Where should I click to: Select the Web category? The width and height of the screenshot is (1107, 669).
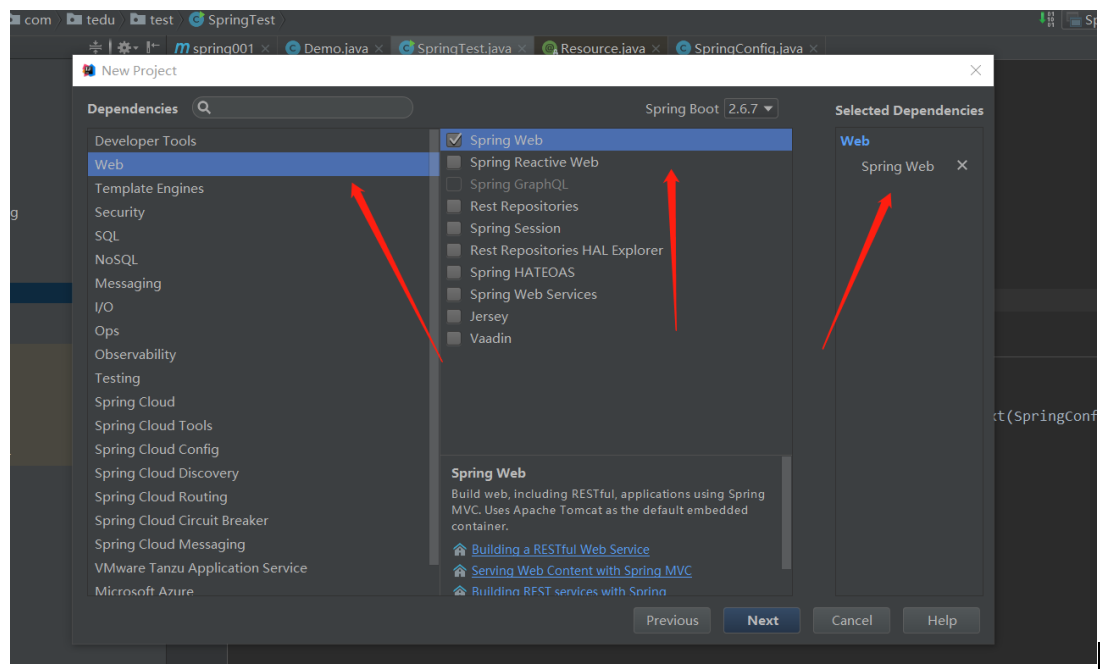tap(258, 164)
